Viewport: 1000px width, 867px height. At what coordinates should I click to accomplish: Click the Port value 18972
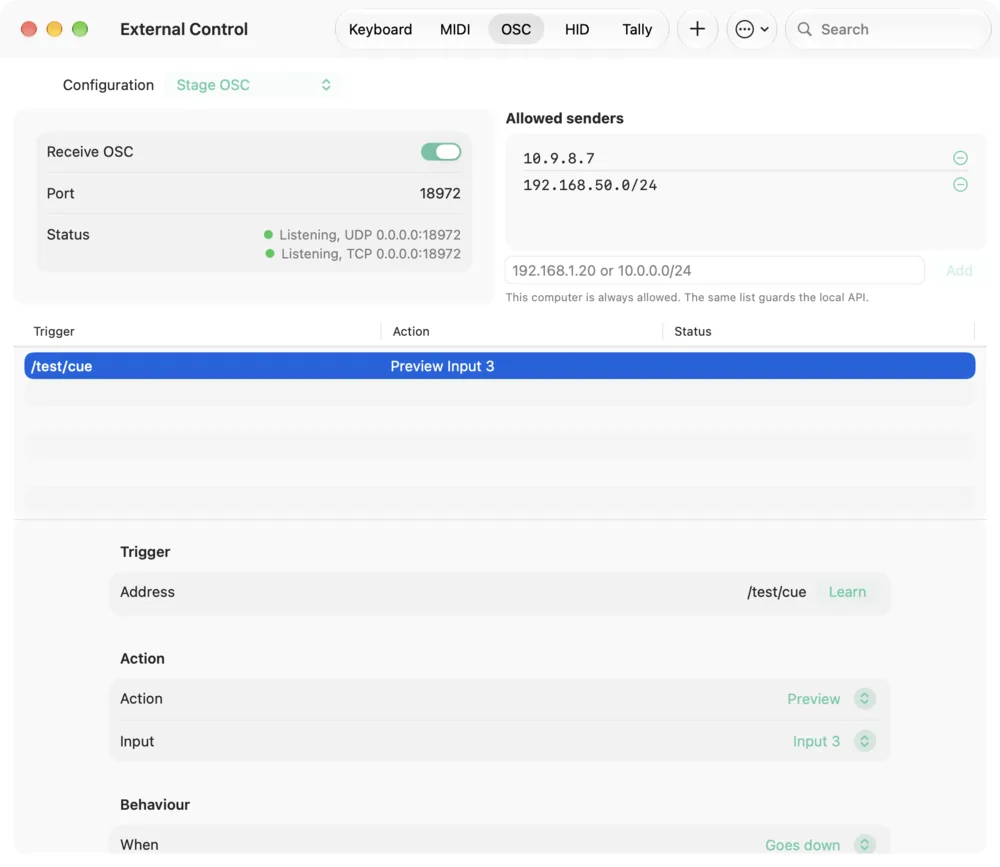[439, 193]
